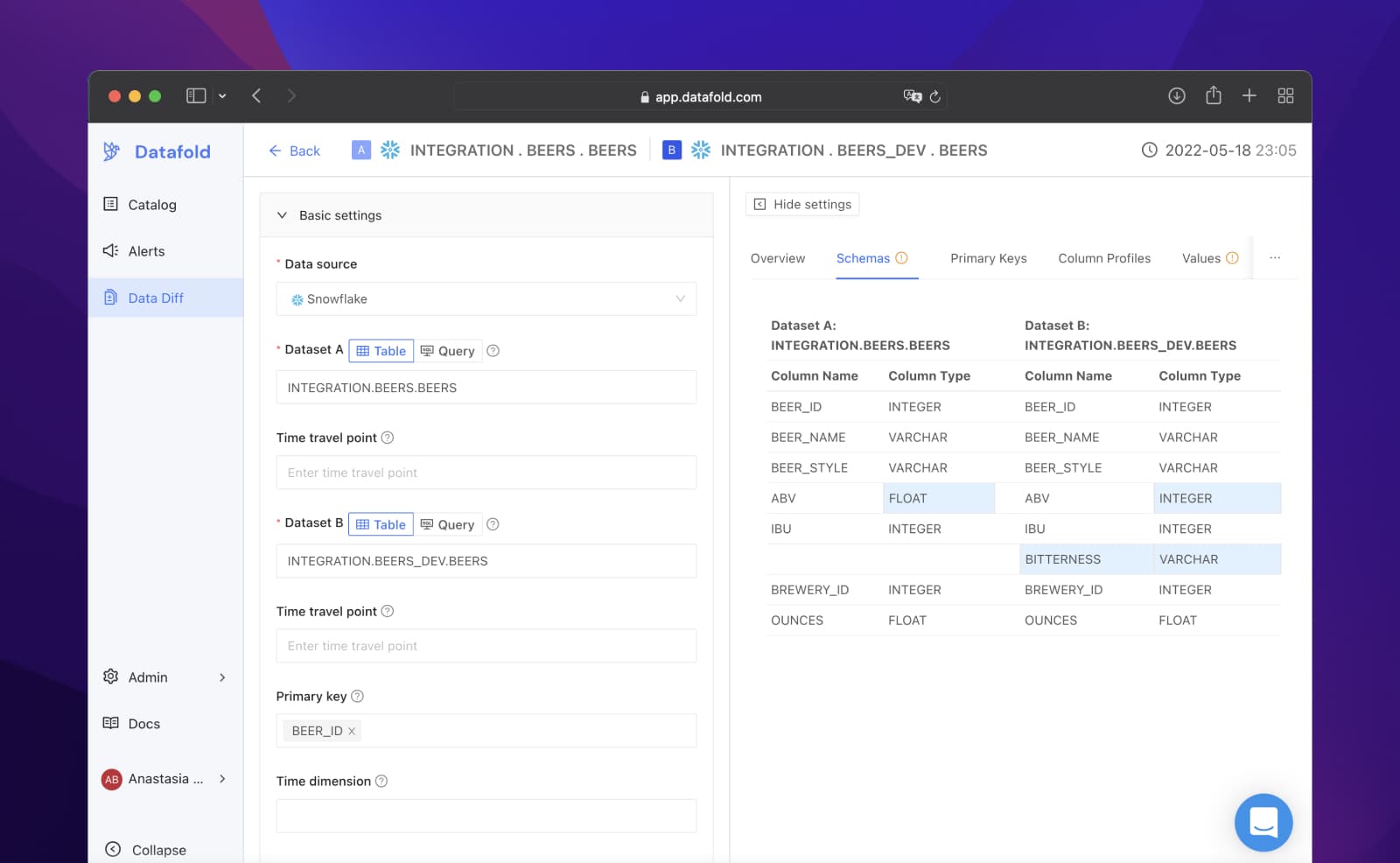Click the Safari share icon
The image size is (1400, 863).
click(1214, 95)
